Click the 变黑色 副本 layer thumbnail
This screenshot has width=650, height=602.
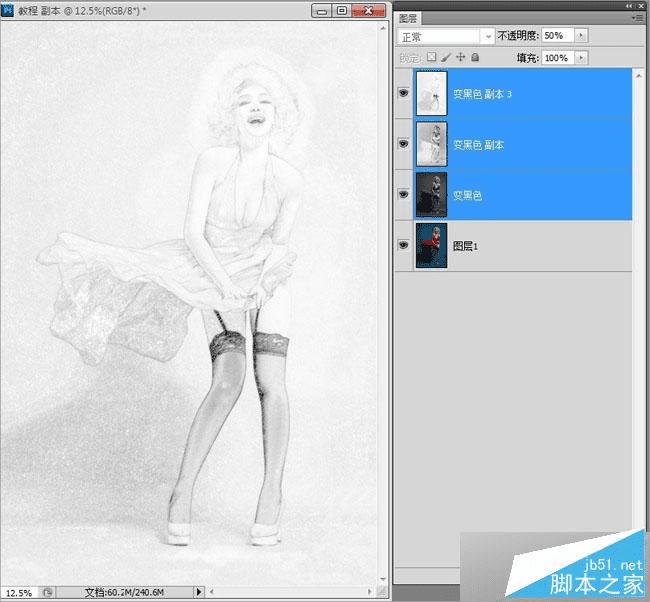(x=432, y=144)
